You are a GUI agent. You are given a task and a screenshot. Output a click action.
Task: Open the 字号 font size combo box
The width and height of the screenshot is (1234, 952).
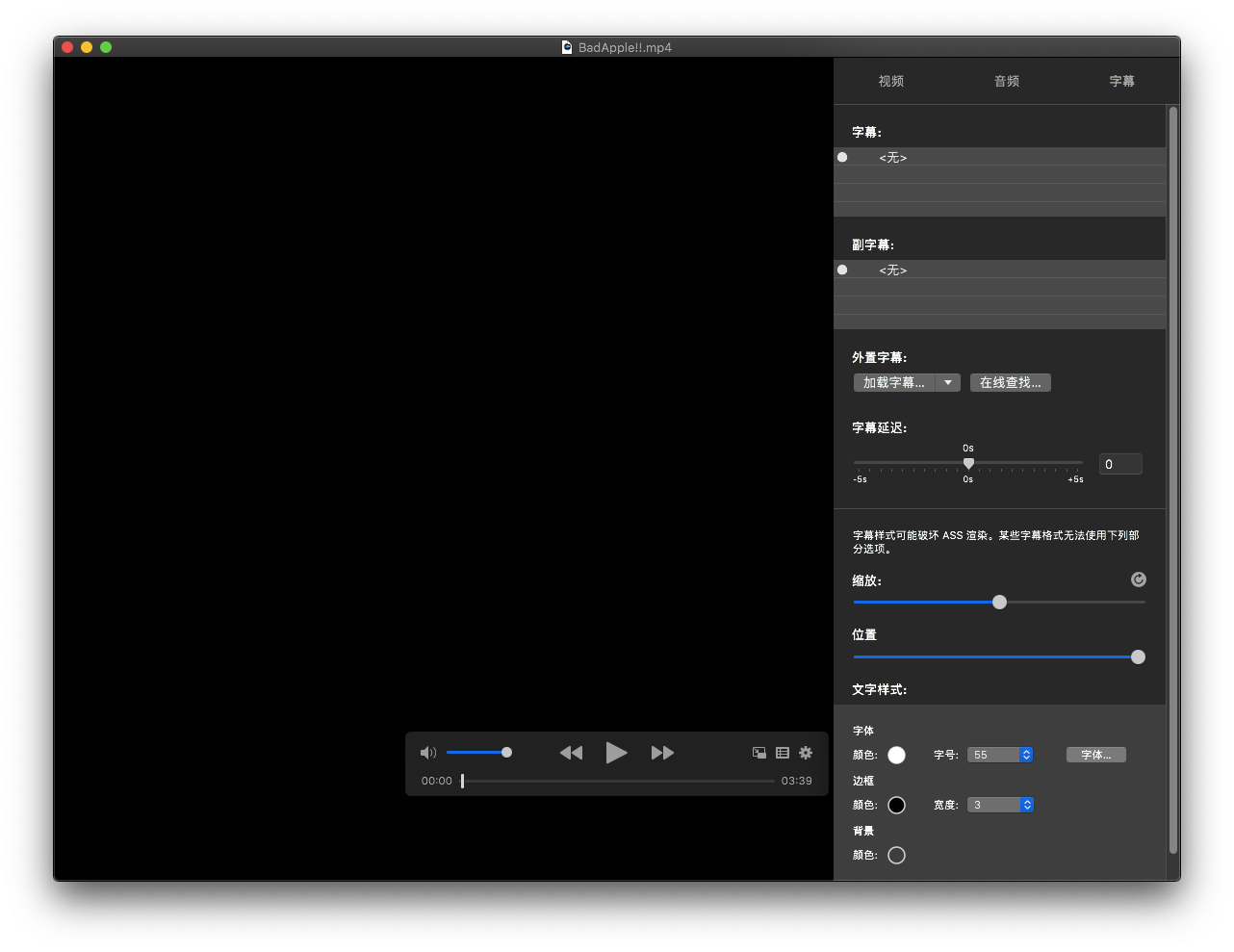1026,755
